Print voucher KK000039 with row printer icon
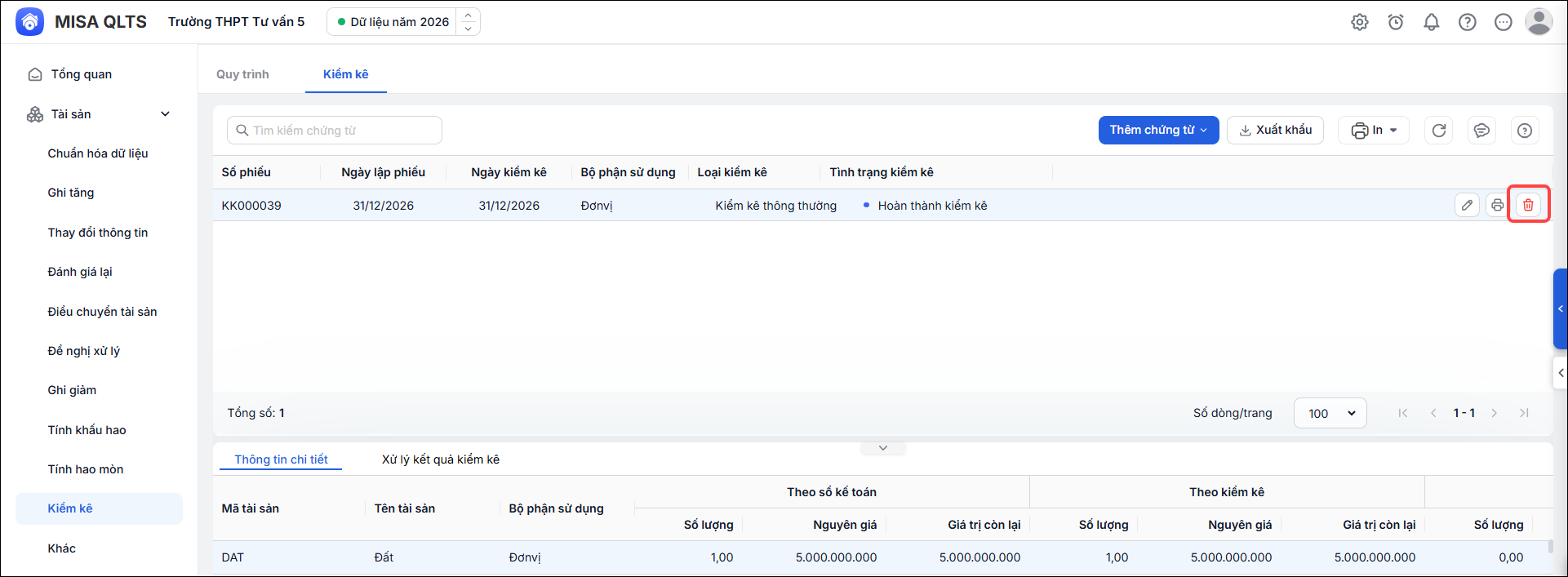Viewport: 1568px width, 577px height. (x=1497, y=205)
